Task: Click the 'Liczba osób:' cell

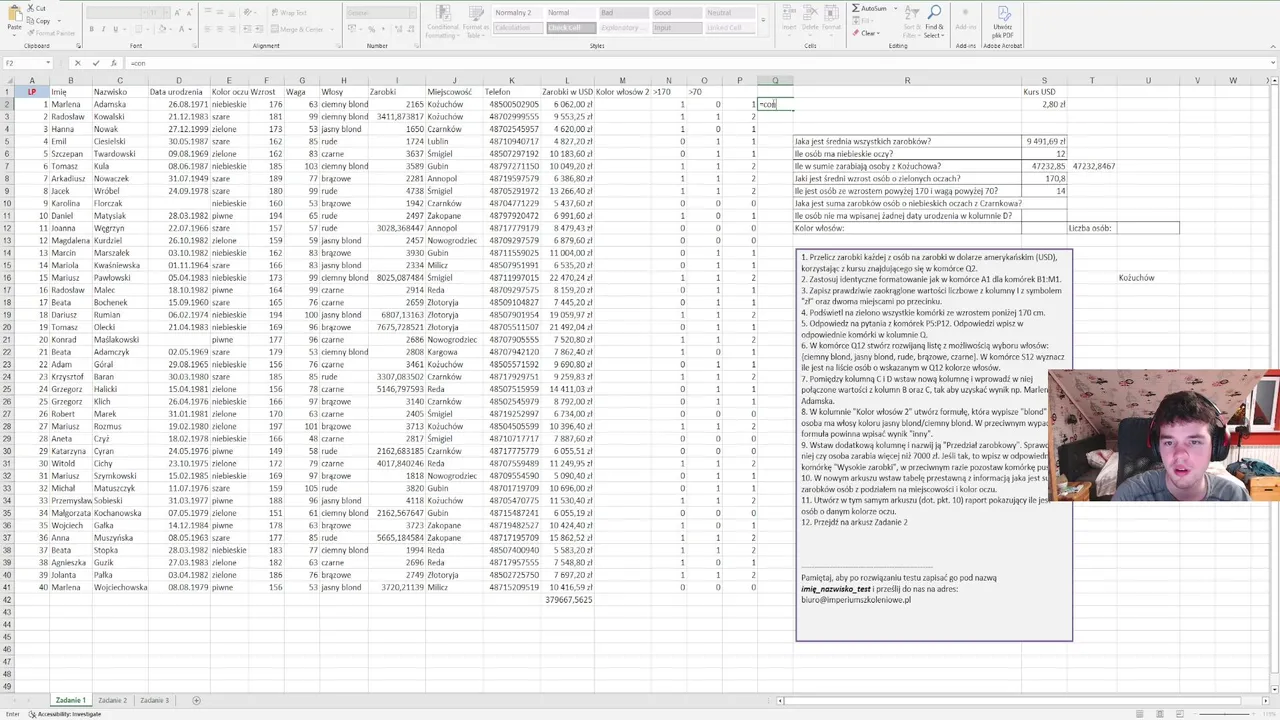Action: click(1091, 228)
